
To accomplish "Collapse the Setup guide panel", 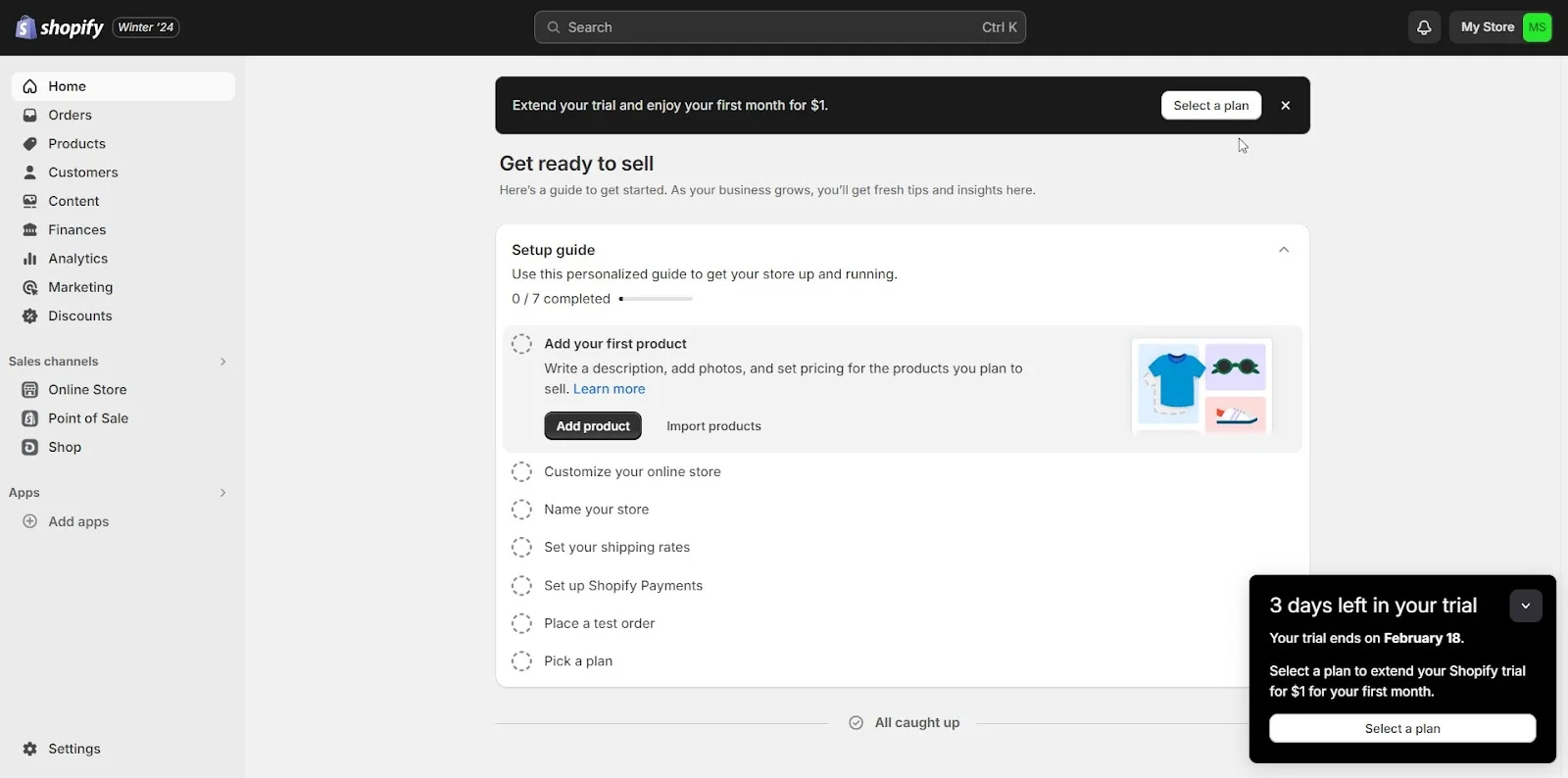I will (x=1283, y=249).
